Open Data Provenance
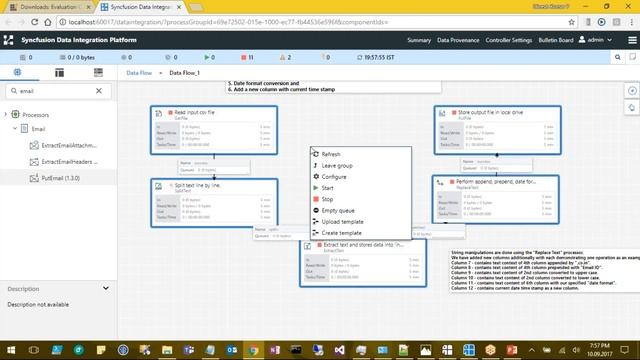The image size is (640, 360). [x=458, y=40]
